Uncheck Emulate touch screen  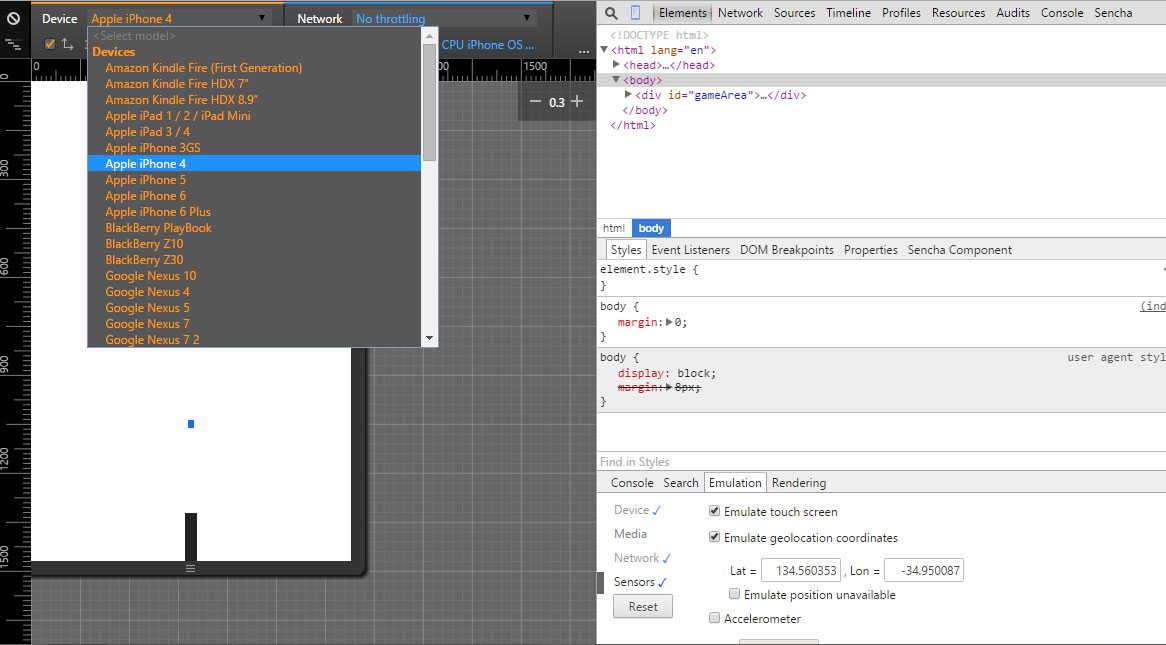coord(715,511)
